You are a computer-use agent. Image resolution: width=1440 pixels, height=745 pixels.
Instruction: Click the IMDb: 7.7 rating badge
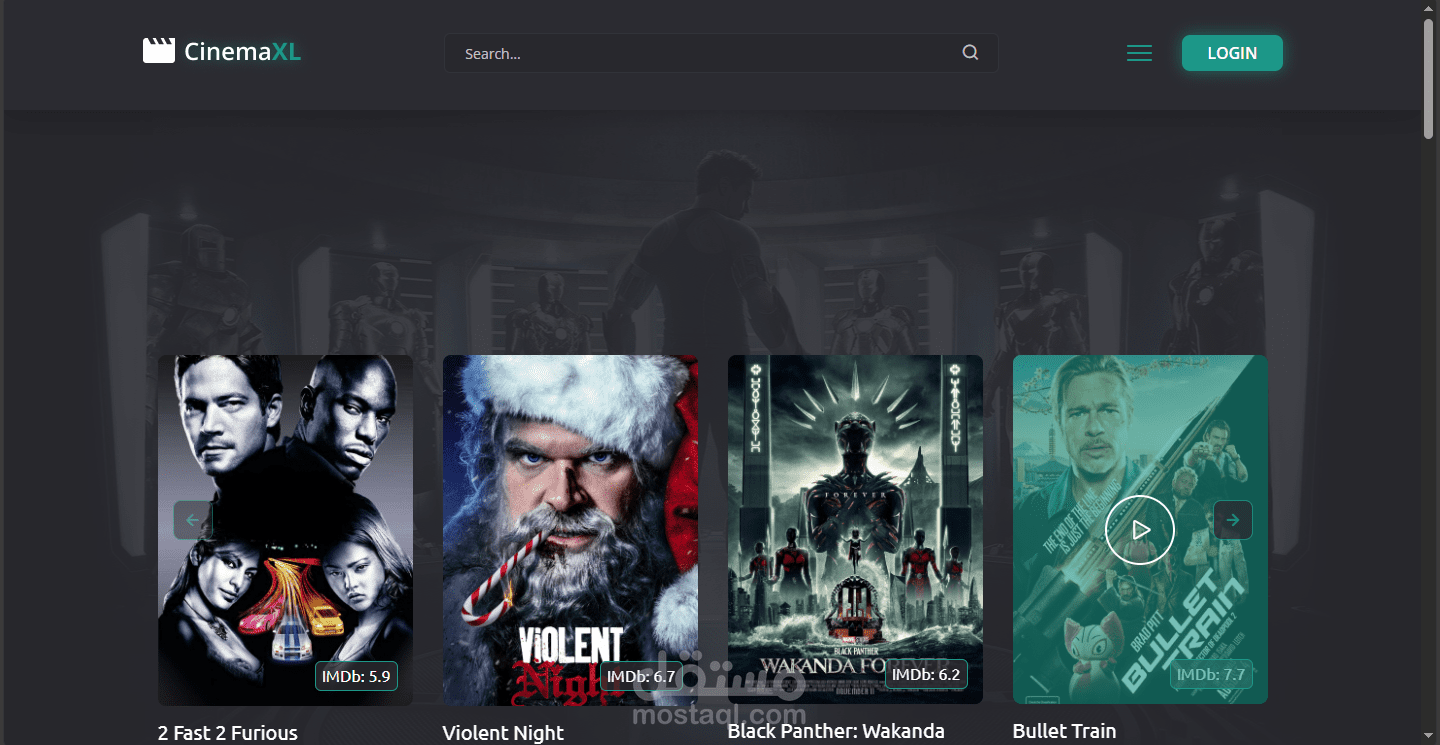tap(1211, 674)
